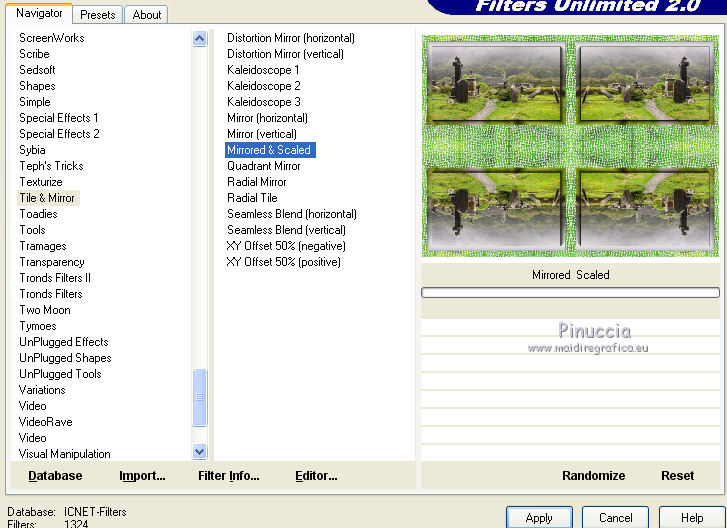
Task: Open Help
Action: coord(692,517)
